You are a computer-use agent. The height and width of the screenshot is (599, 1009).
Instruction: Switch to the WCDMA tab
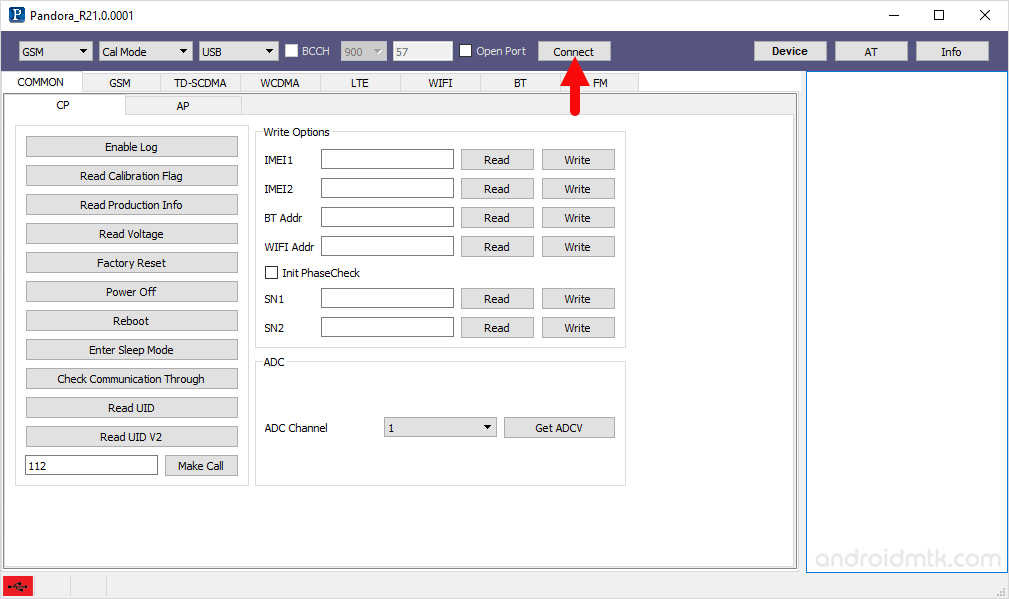pos(279,83)
